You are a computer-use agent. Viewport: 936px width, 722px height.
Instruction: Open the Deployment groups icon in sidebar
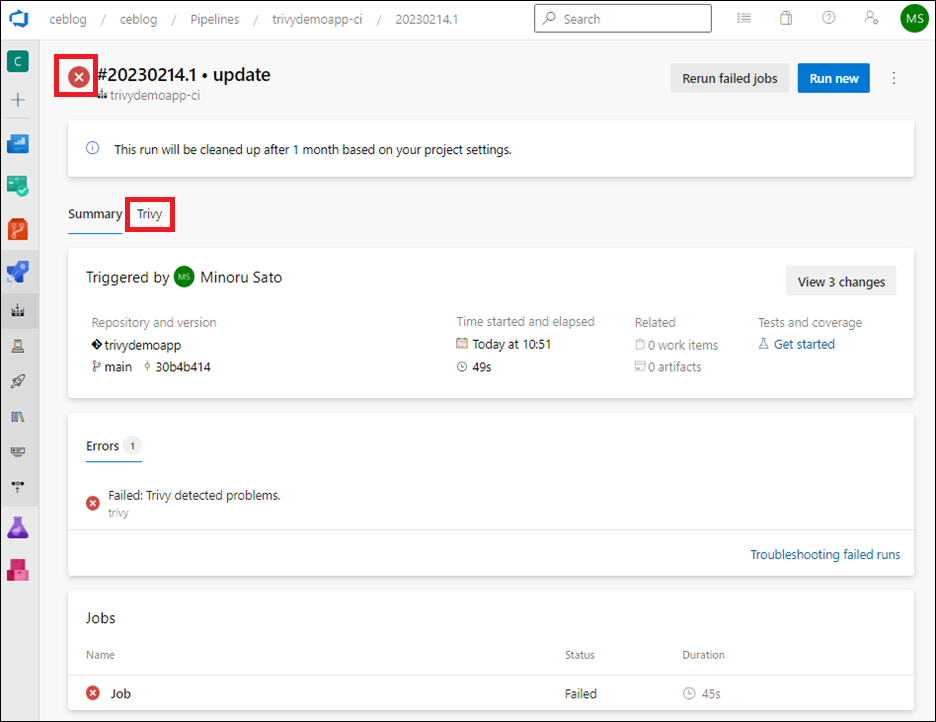coord(18,486)
